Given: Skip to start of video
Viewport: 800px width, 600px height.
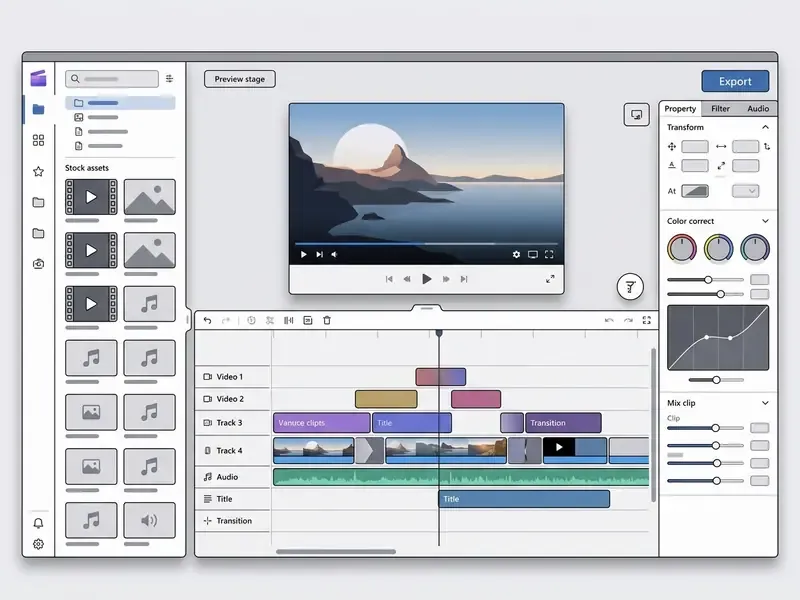Looking at the screenshot, I should coord(389,279).
